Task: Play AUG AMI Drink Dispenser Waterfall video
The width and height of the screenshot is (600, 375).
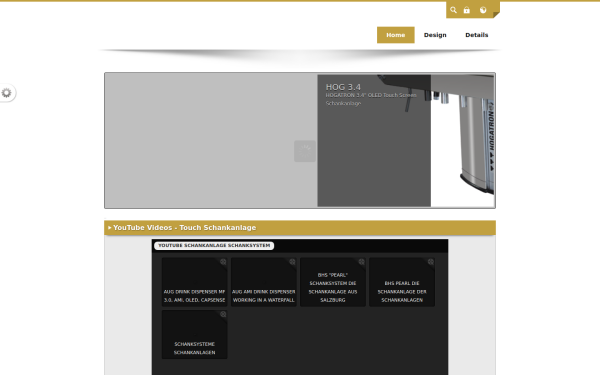Action: click(264, 282)
